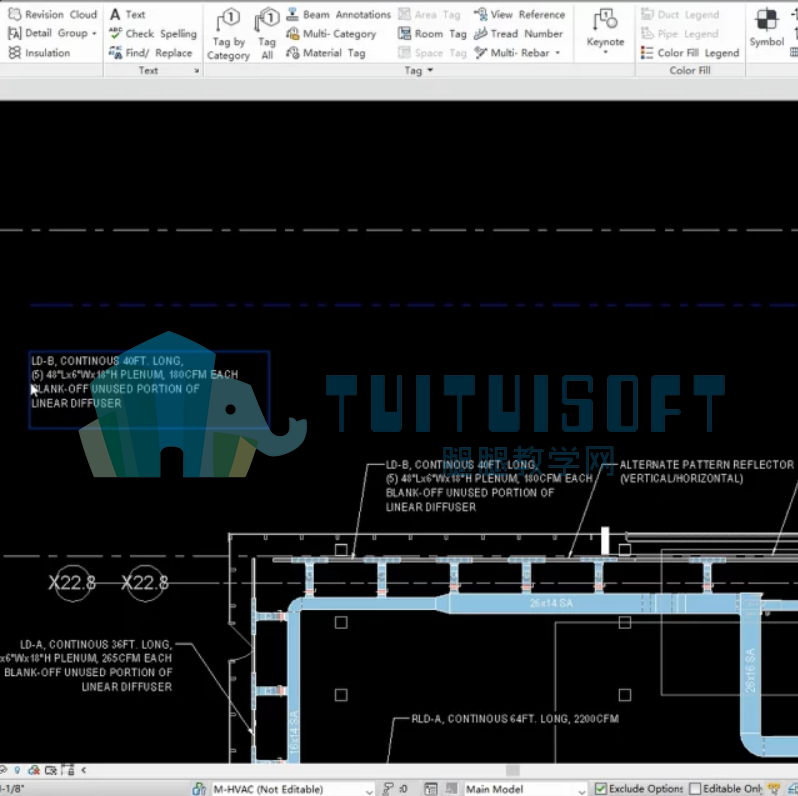Screen dimensions: 798x796
Task: Click the greyed Space Tag tool
Action: pos(432,53)
